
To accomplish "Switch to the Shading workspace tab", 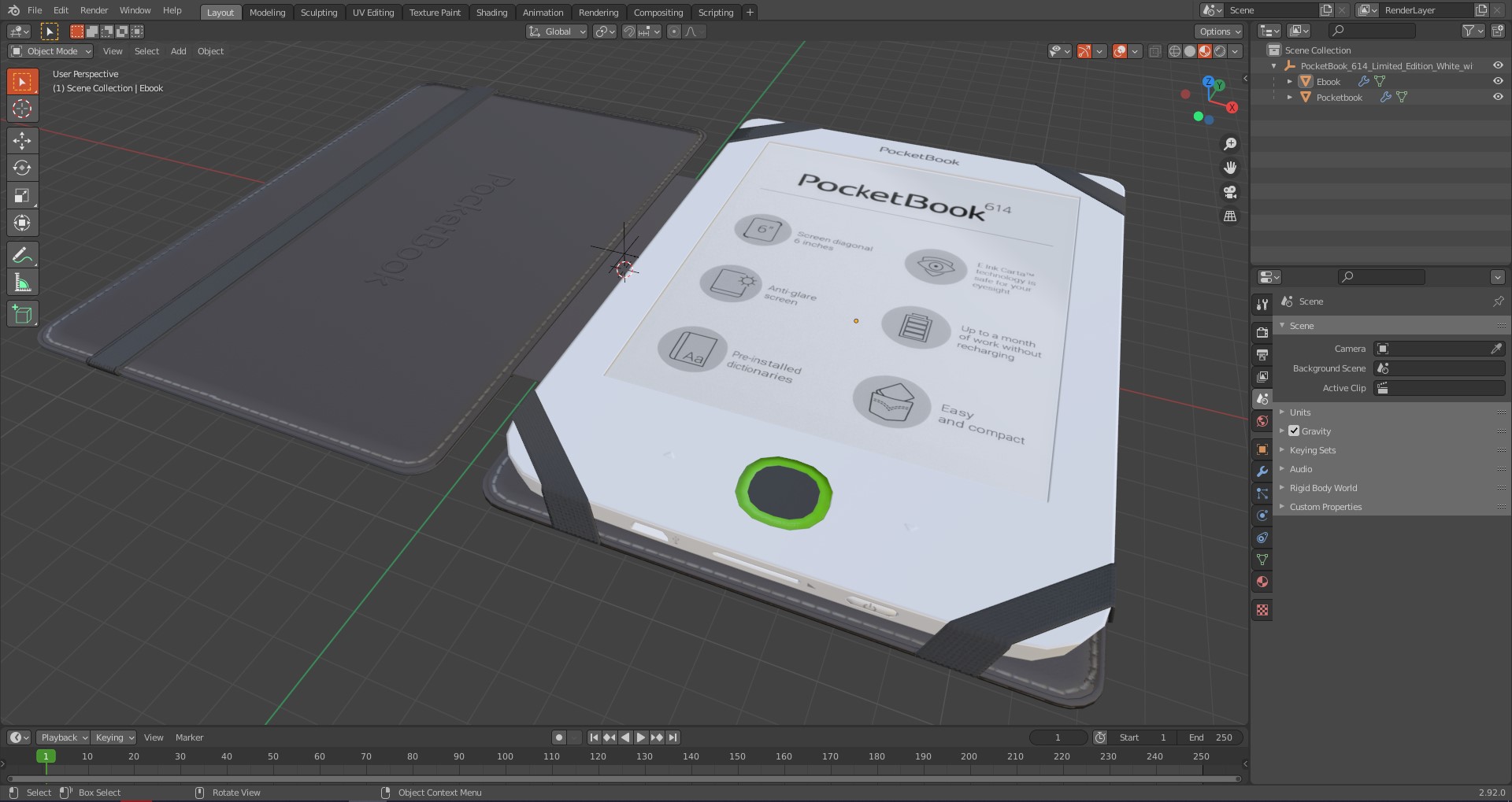I will point(491,12).
